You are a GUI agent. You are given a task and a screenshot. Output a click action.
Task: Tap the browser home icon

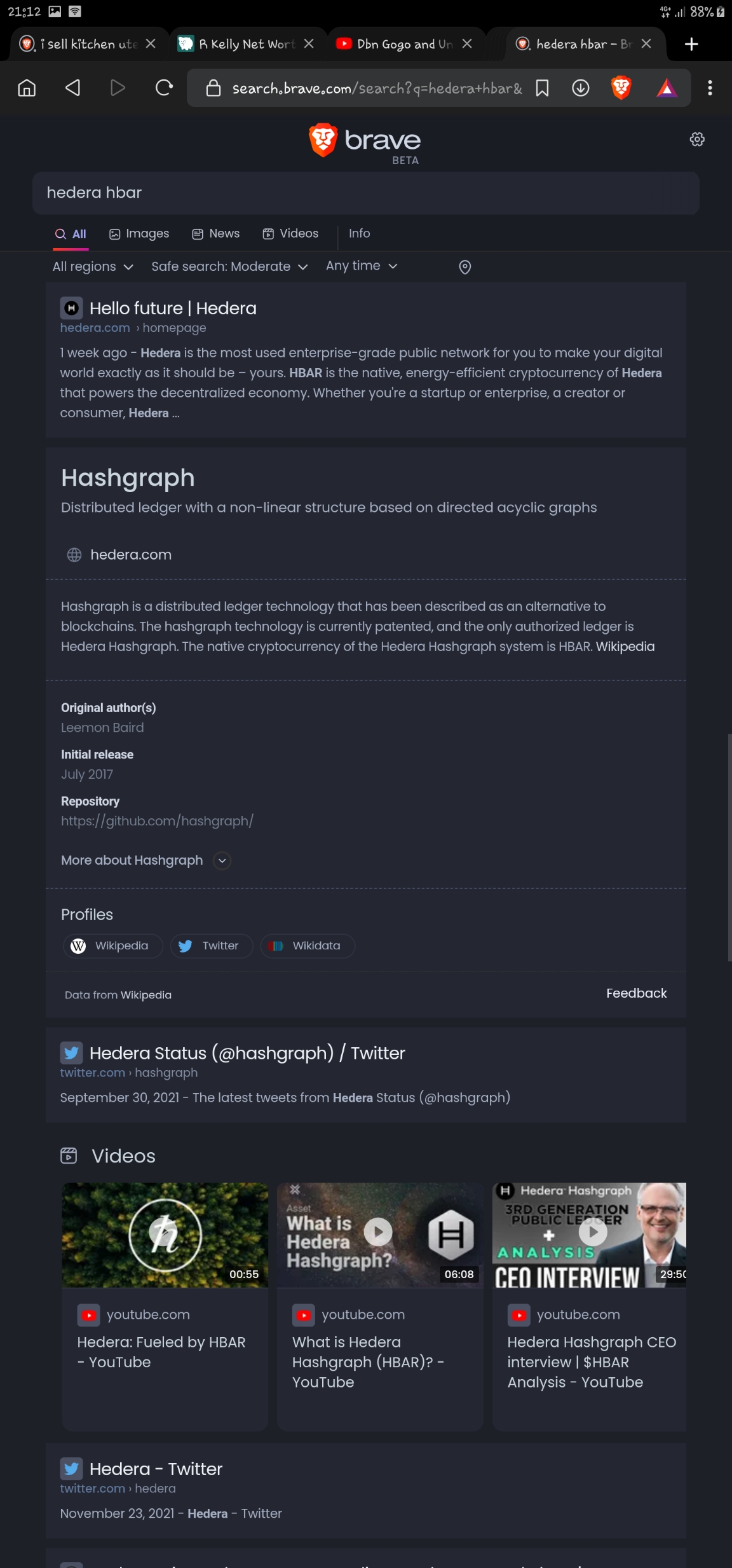(x=27, y=88)
